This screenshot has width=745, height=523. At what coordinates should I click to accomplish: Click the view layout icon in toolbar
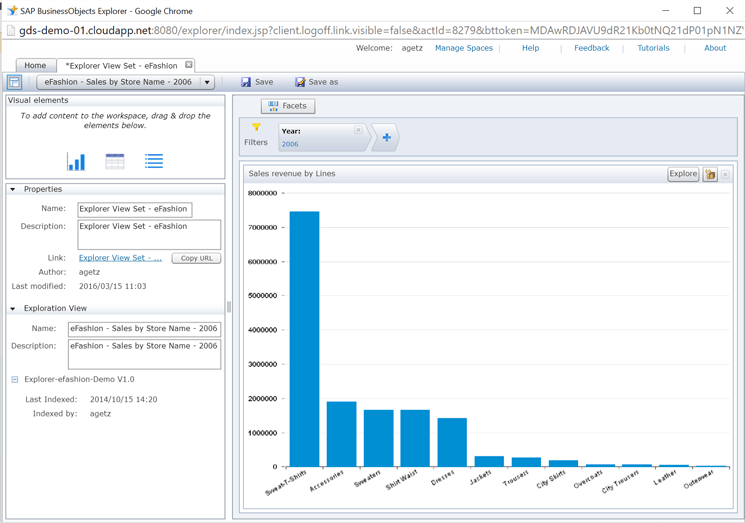click(14, 82)
